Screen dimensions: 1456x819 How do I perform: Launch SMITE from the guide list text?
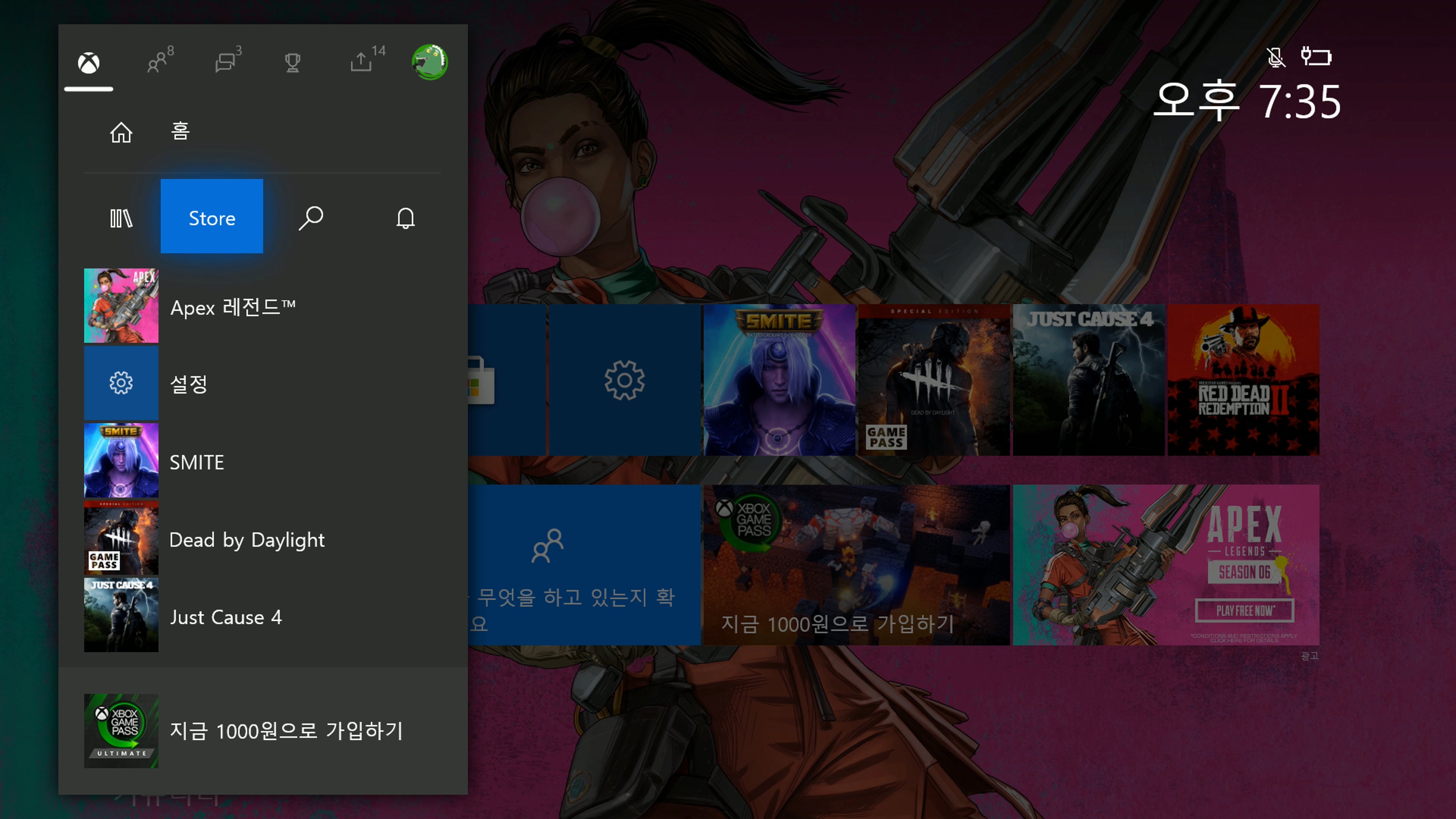(197, 462)
